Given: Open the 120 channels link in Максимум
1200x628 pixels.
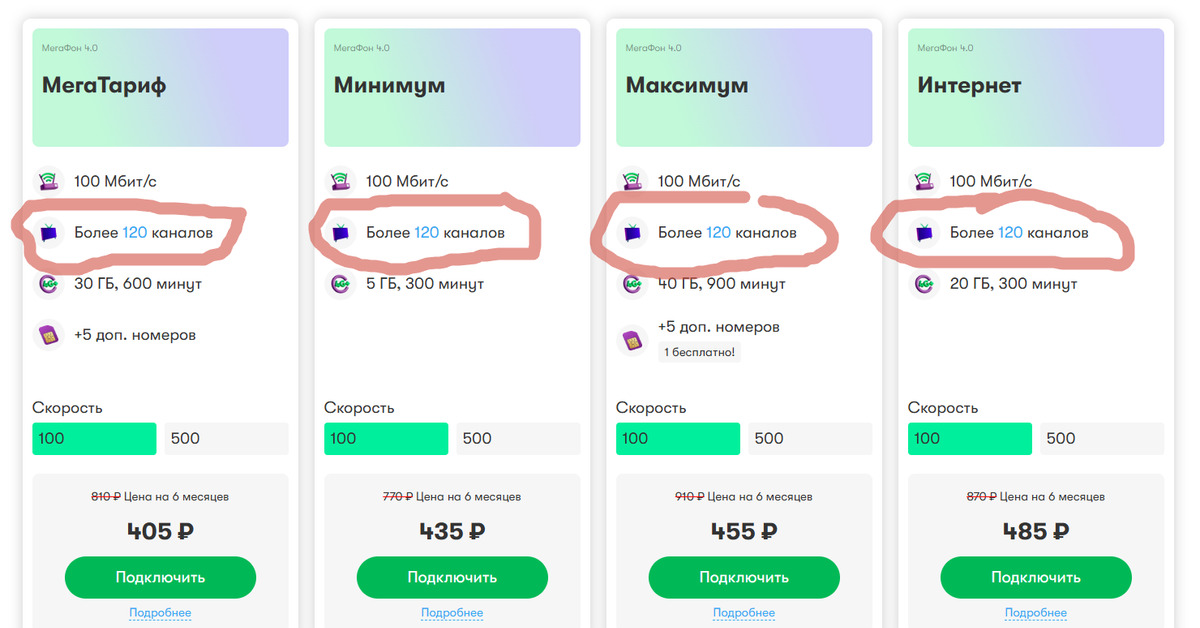Looking at the screenshot, I should (x=718, y=233).
